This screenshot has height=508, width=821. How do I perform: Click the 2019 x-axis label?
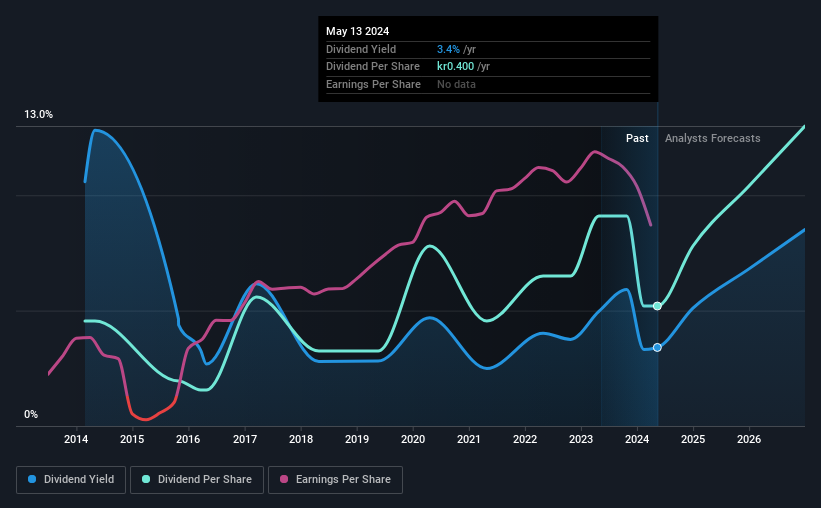pos(357,439)
